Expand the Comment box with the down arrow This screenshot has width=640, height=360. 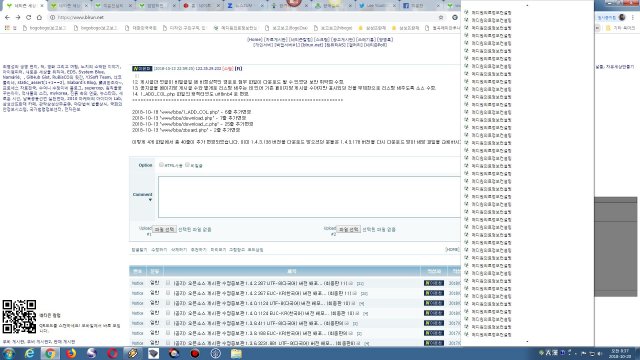tap(150, 200)
